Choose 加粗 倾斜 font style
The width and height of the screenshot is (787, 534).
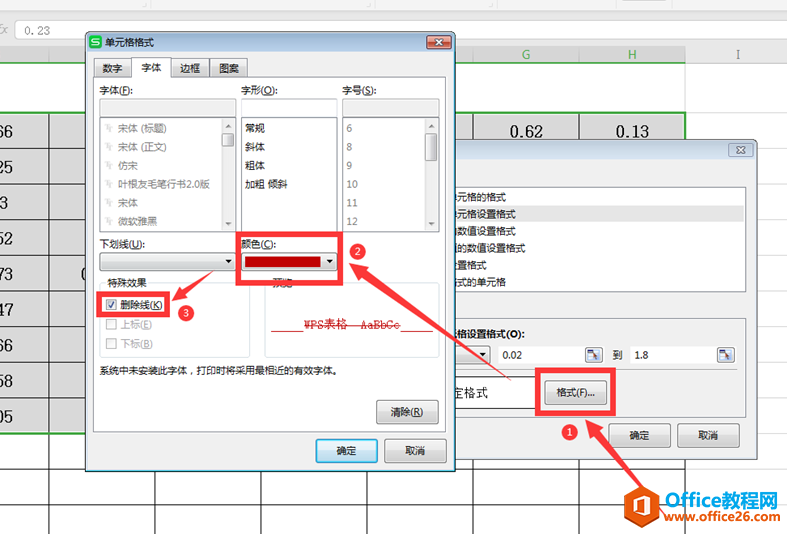click(x=266, y=184)
